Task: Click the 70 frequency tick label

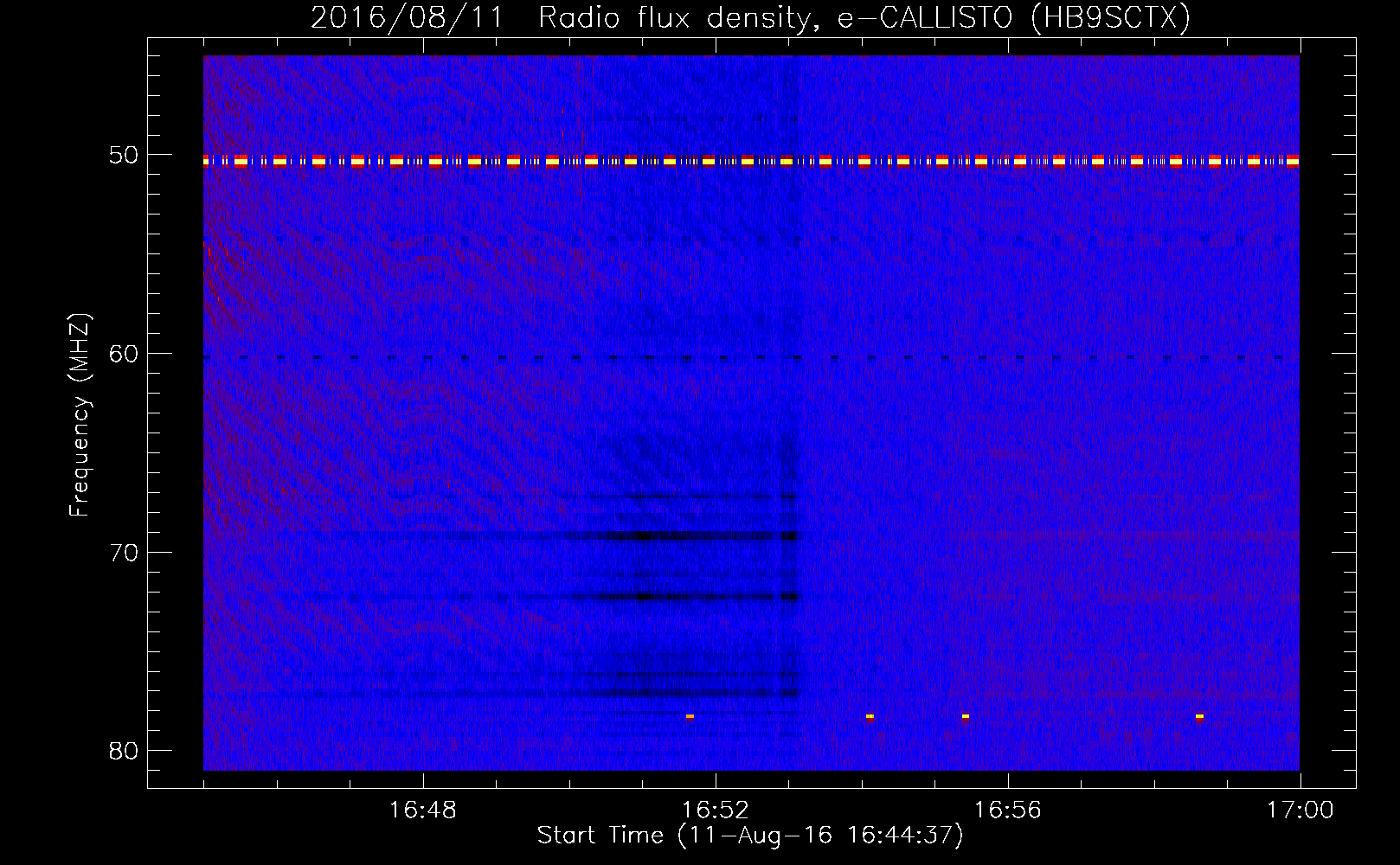Action: coord(124,553)
